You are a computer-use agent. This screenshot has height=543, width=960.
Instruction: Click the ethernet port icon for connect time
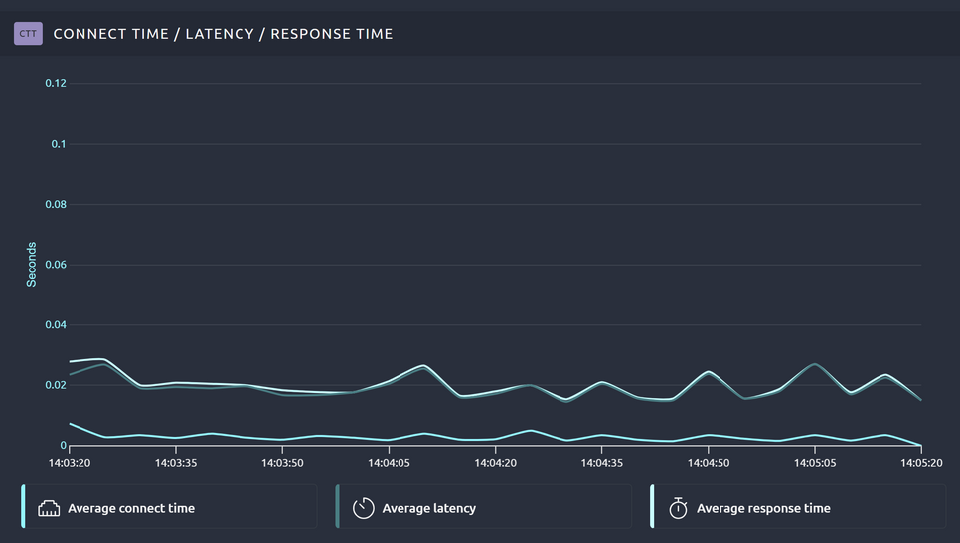coord(50,508)
